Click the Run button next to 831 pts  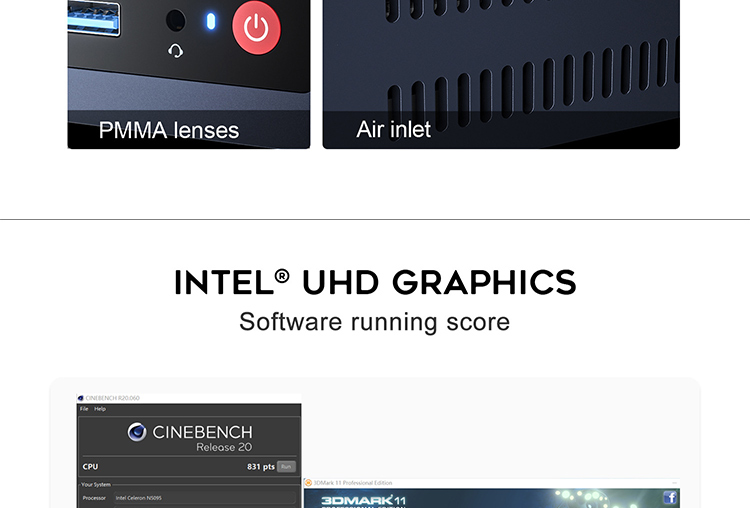286,467
